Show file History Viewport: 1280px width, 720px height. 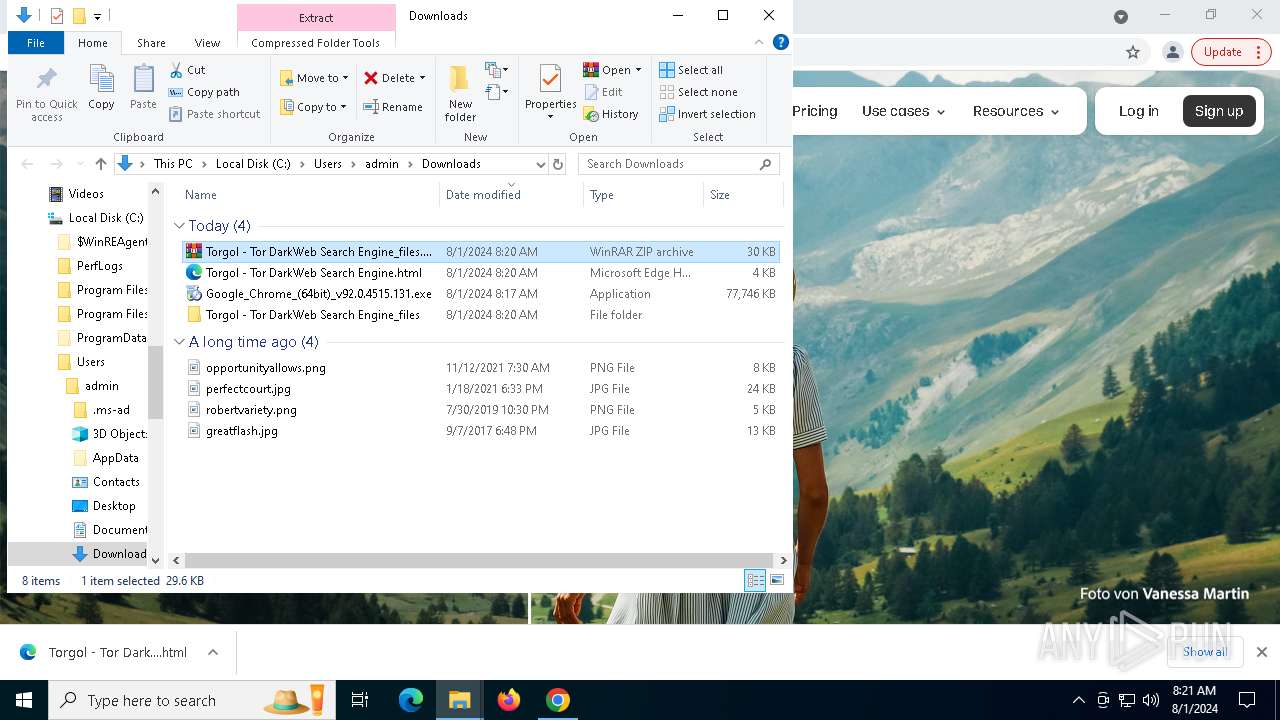[611, 114]
